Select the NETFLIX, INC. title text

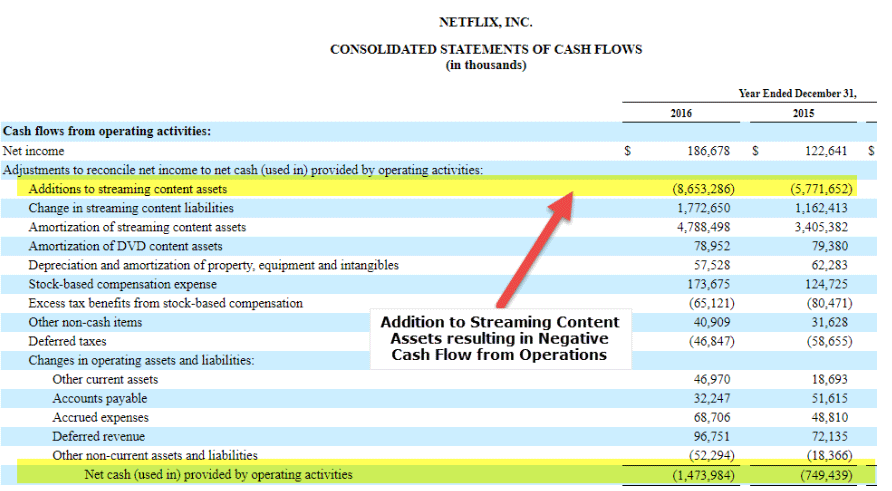[x=485, y=22]
